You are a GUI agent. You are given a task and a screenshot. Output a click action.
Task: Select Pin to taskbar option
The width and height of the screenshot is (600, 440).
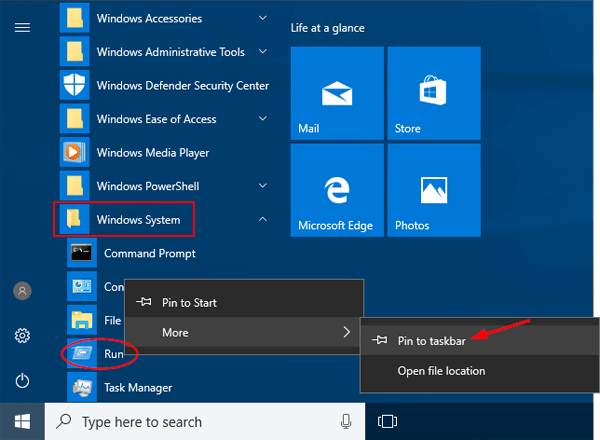430,340
